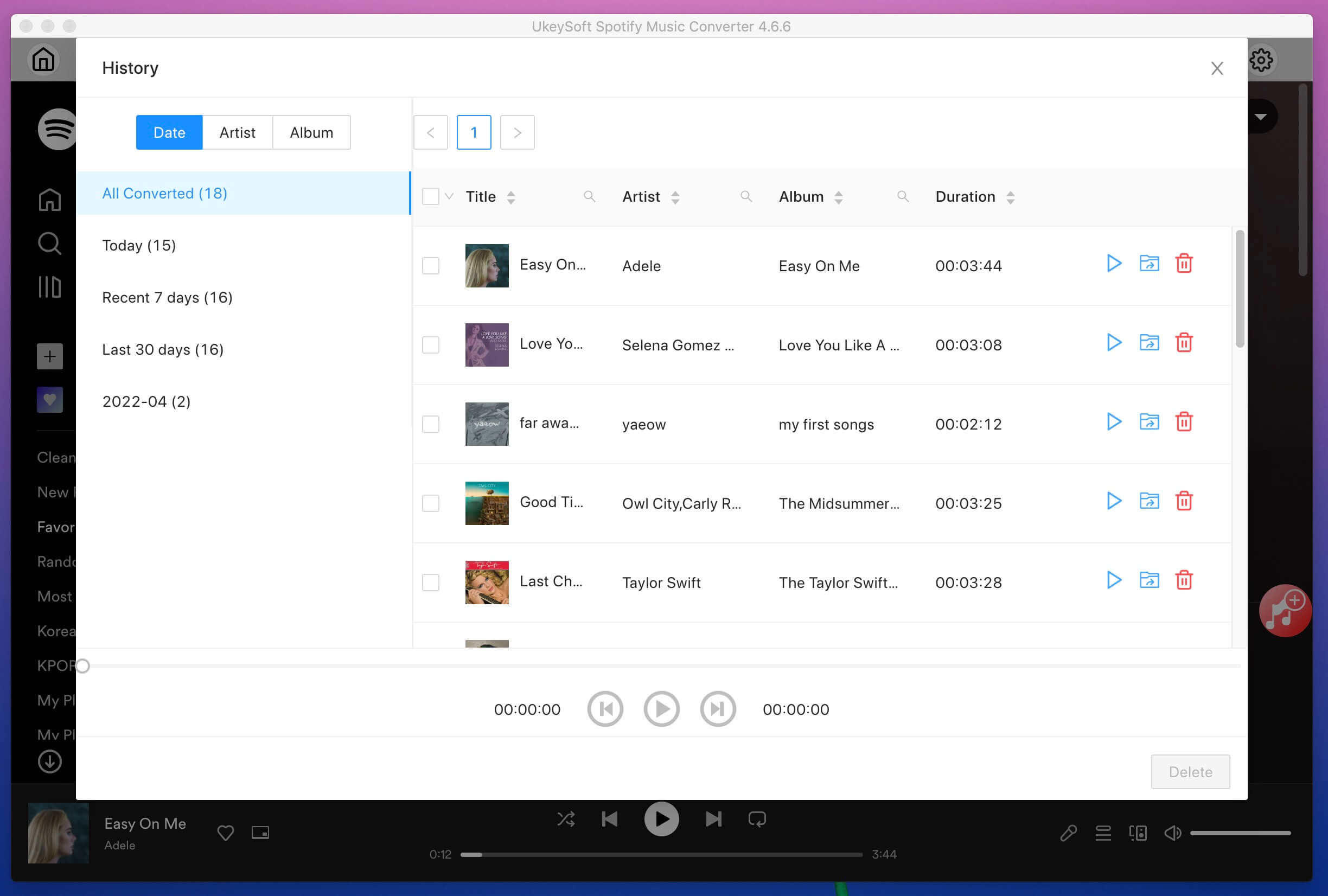1328x896 pixels.
Task: Tick the checkbox for Taylor Swift row
Action: click(x=430, y=583)
